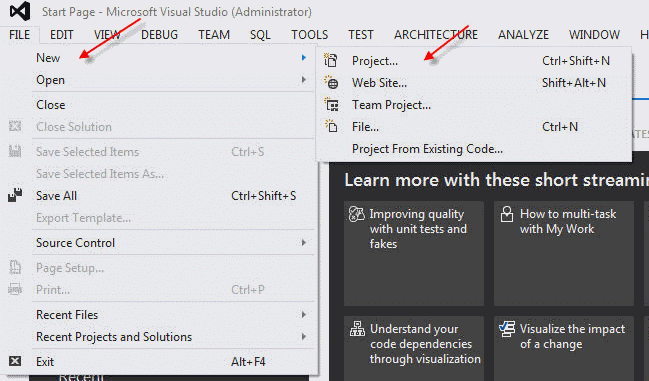
Task: Click the Alt+F4 shortcut text
Action: coord(248,362)
